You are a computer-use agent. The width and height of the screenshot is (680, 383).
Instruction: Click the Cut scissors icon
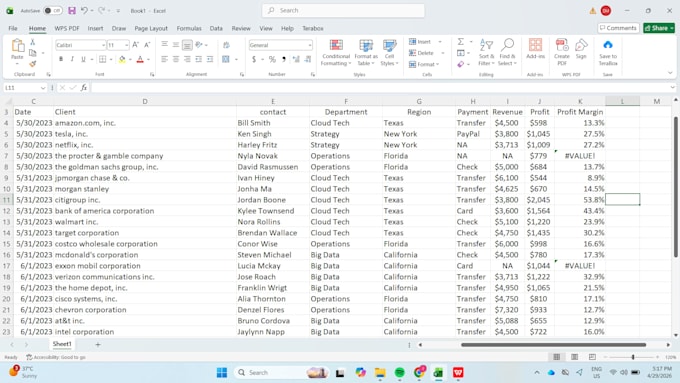33,42
